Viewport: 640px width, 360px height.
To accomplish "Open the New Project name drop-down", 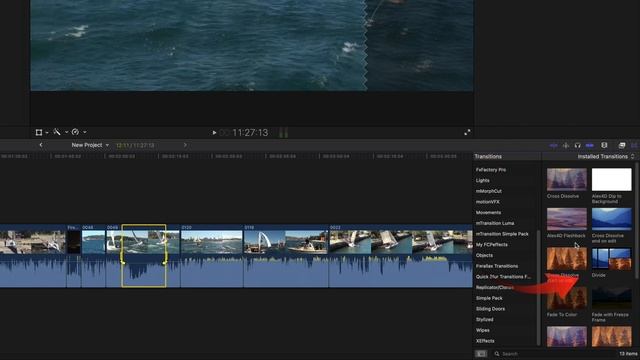I will tap(90, 145).
